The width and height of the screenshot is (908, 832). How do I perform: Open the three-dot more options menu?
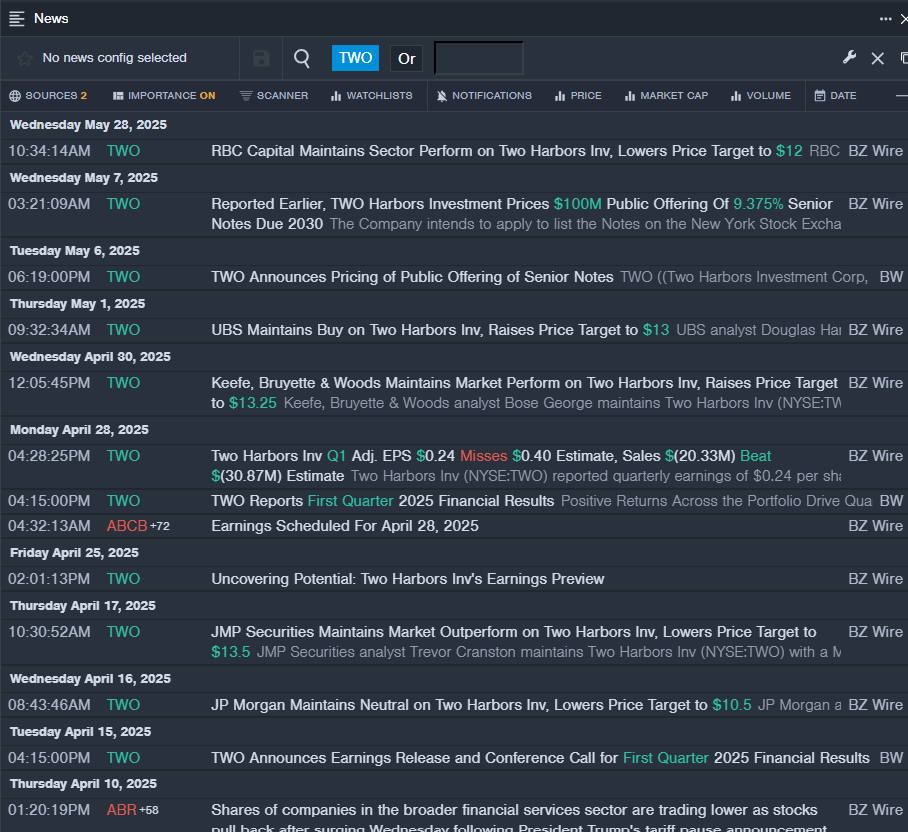pos(885,19)
